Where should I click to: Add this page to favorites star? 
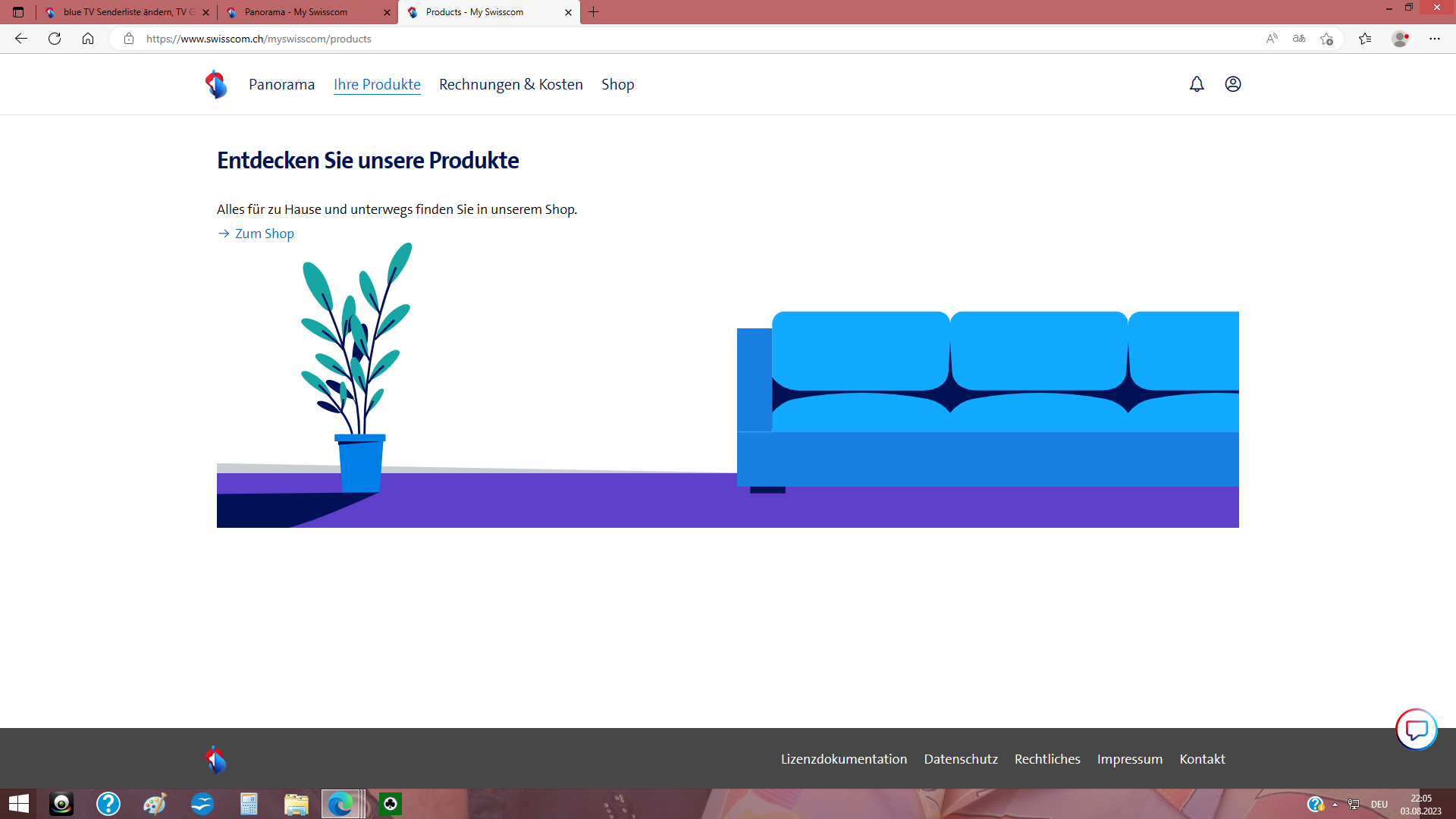pos(1326,39)
